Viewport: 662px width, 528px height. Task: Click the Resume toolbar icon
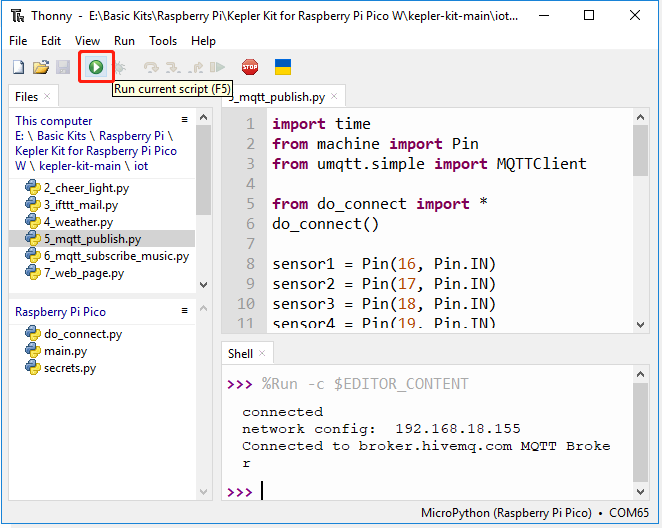(217, 67)
